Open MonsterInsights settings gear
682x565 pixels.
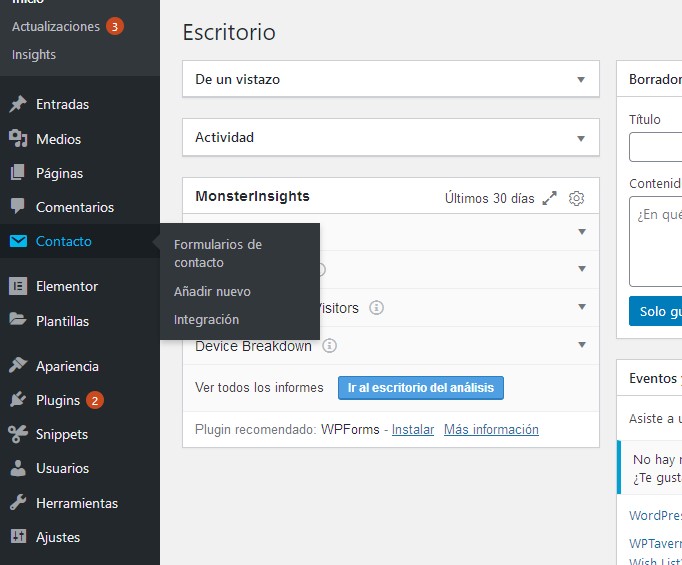576,198
